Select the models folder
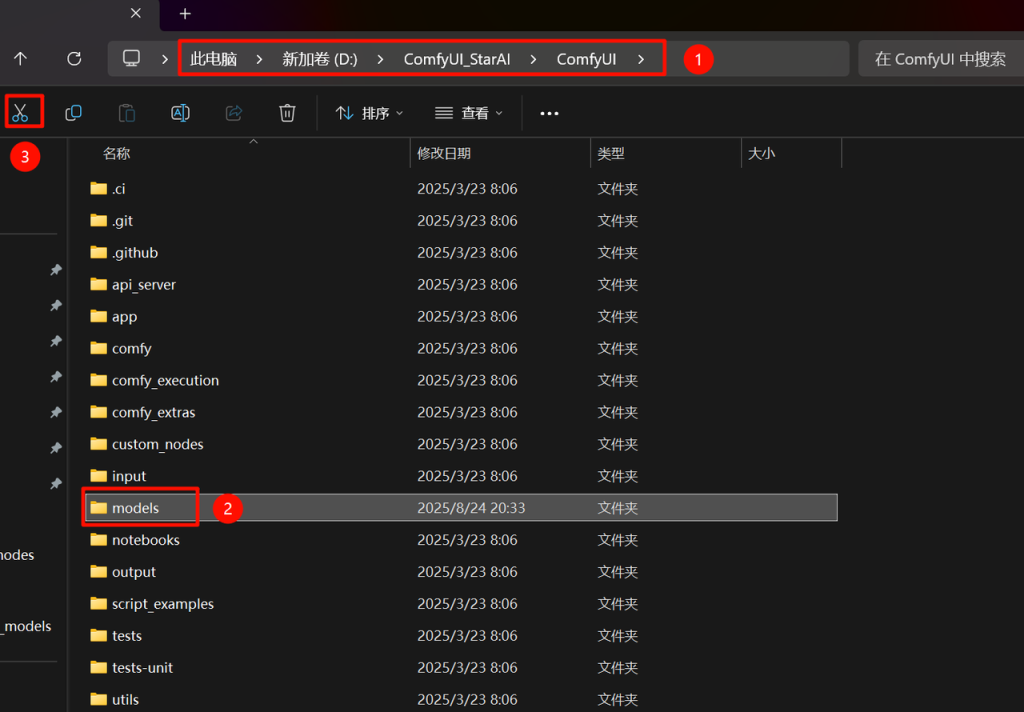 135,508
